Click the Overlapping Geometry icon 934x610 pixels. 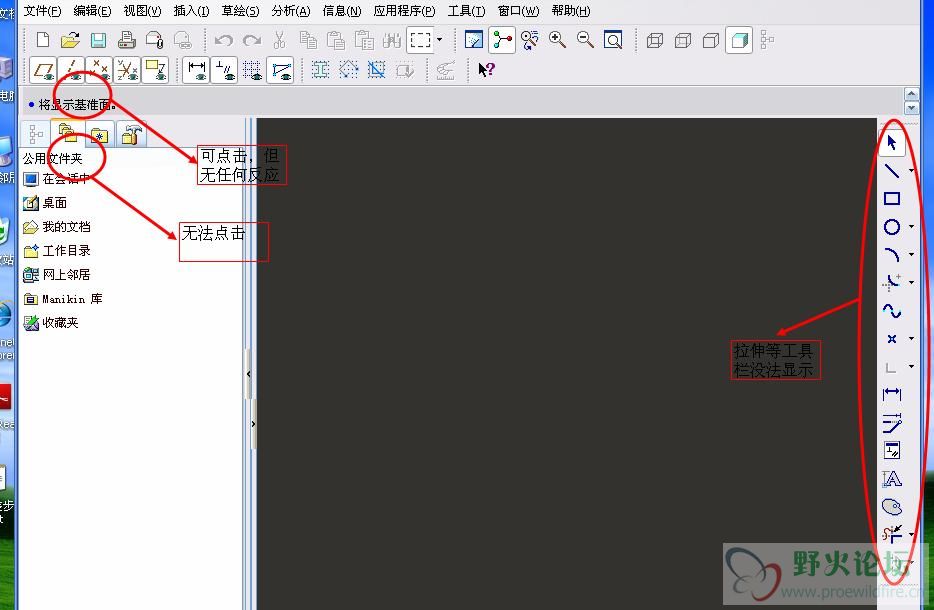376,70
